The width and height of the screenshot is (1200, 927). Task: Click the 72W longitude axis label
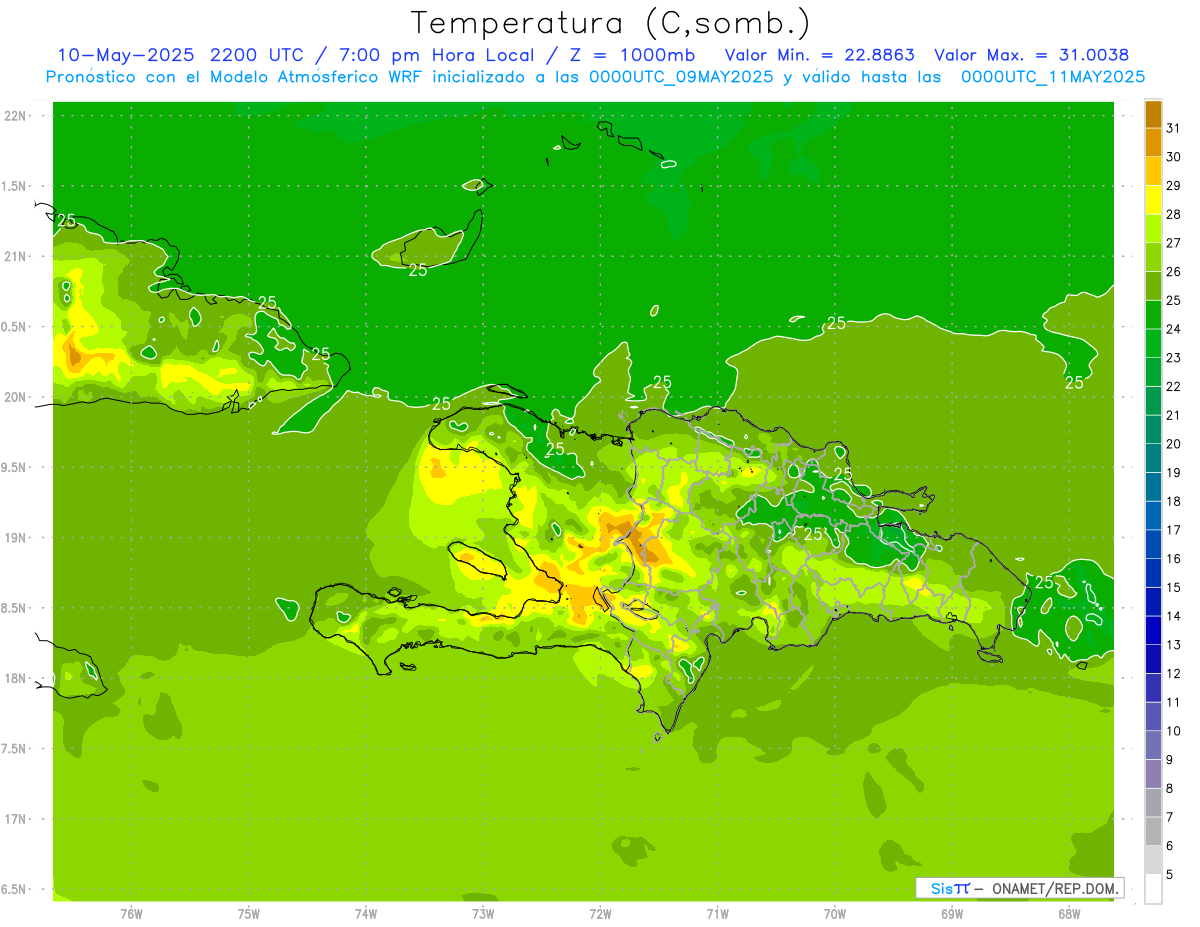click(600, 914)
